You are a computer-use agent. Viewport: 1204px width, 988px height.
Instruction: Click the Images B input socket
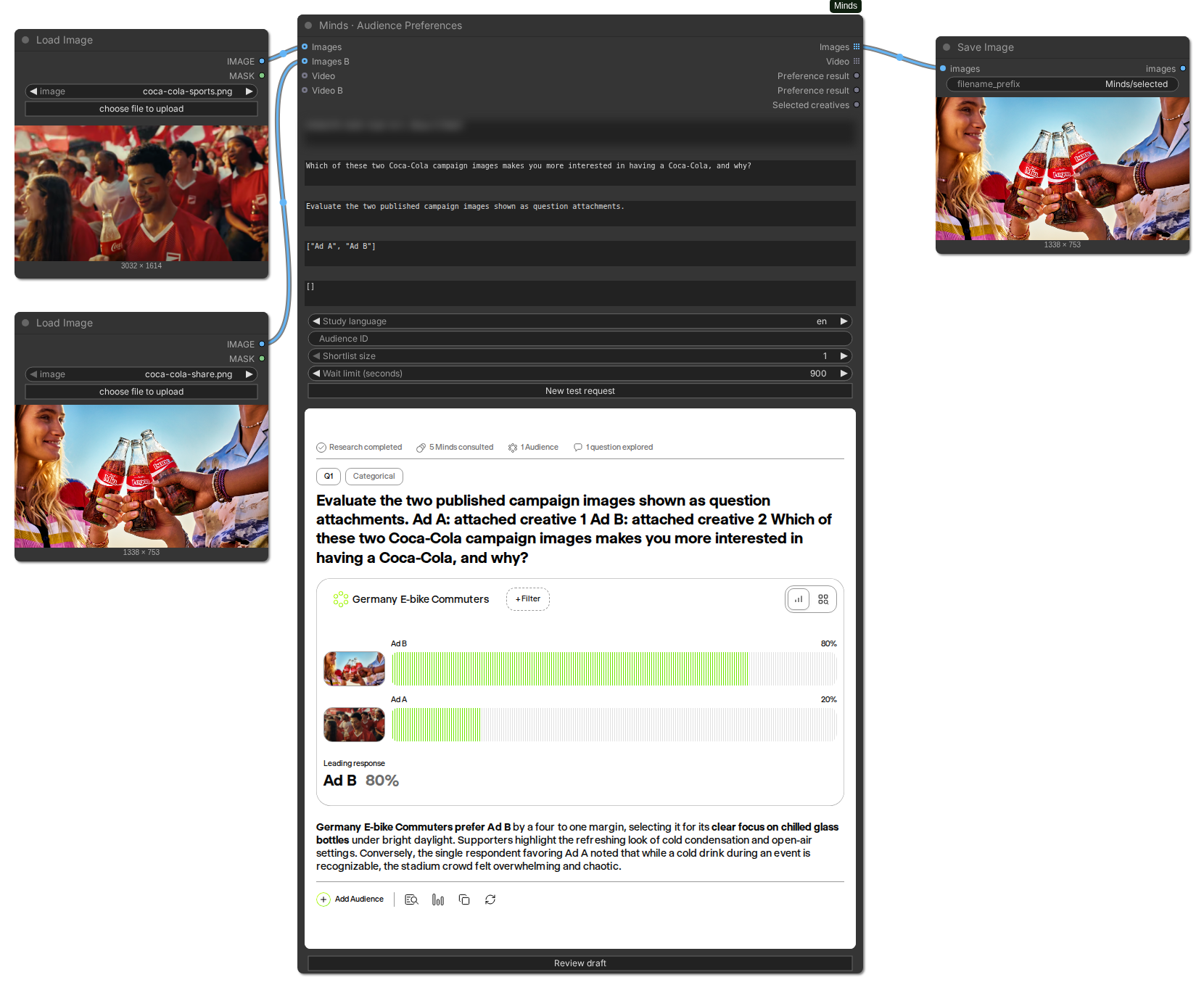point(305,61)
